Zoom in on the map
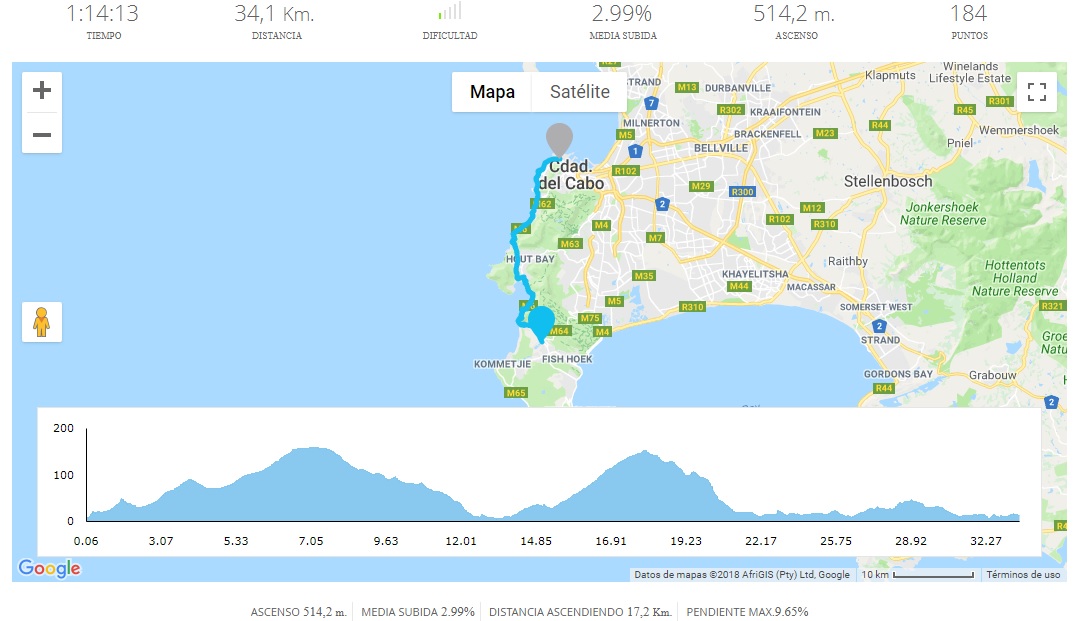1081x621 pixels. click(42, 91)
